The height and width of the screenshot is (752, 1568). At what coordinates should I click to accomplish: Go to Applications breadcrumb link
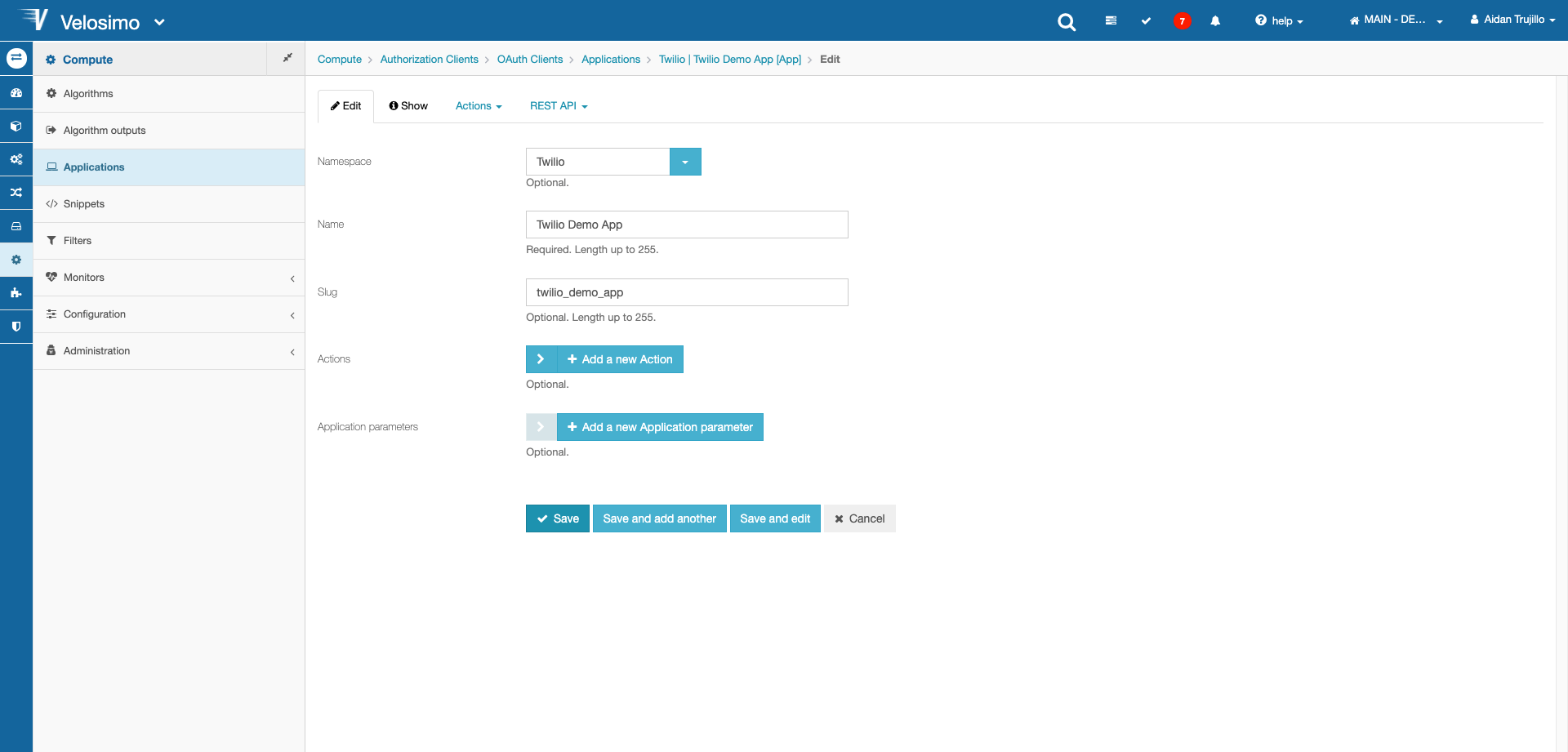pyautogui.click(x=611, y=60)
